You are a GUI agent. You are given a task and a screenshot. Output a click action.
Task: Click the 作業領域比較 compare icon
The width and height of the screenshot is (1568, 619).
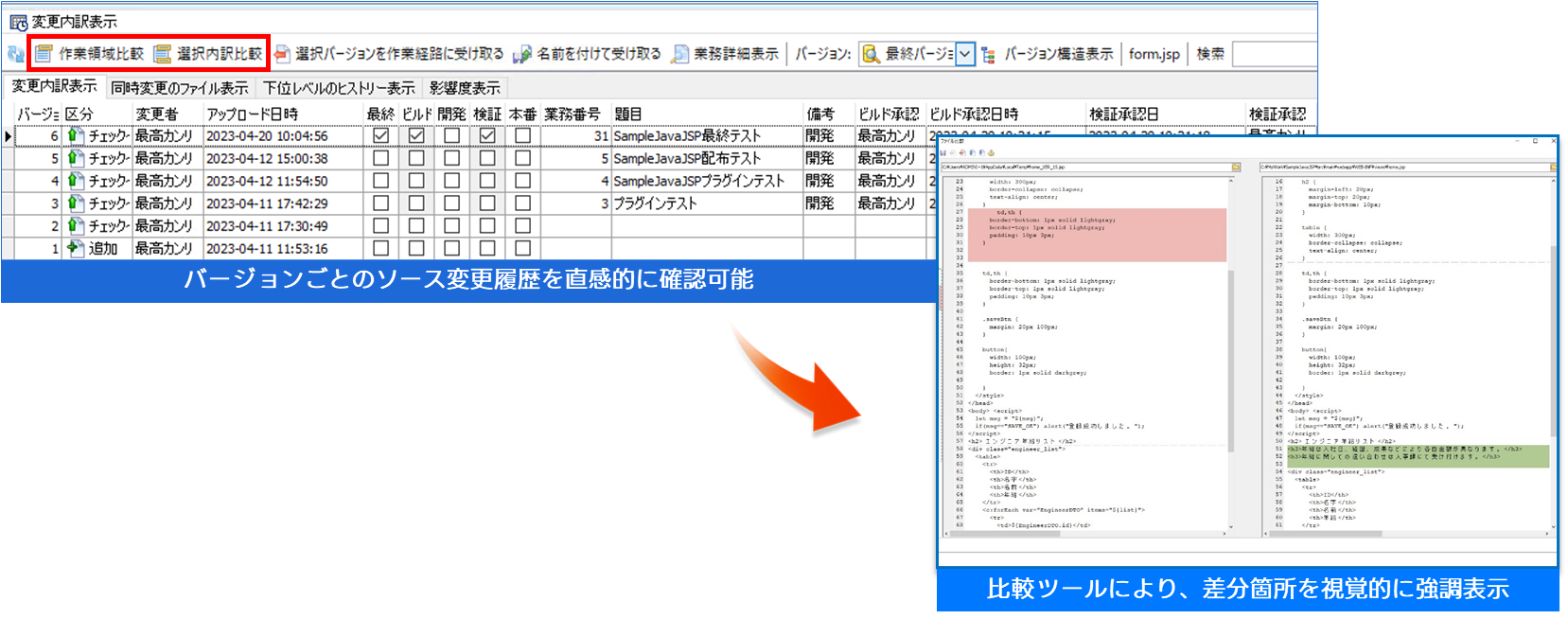point(44,54)
